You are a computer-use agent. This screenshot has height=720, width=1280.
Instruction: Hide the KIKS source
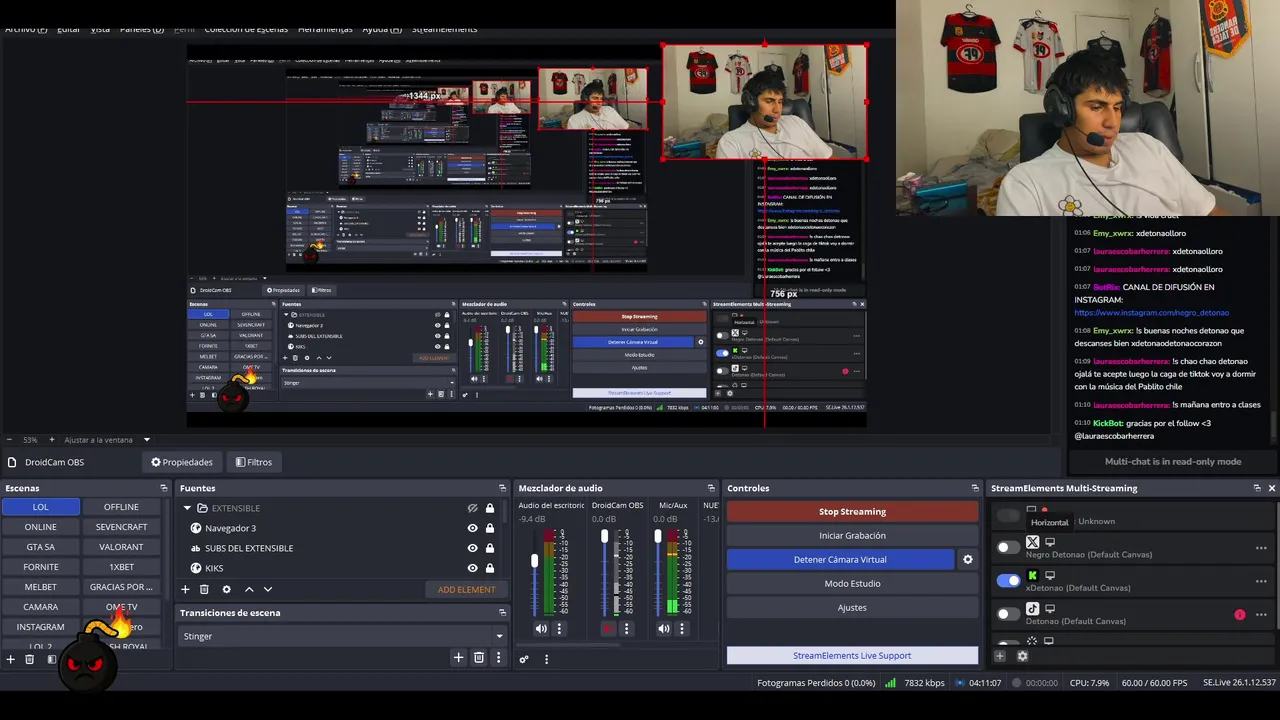click(473, 568)
